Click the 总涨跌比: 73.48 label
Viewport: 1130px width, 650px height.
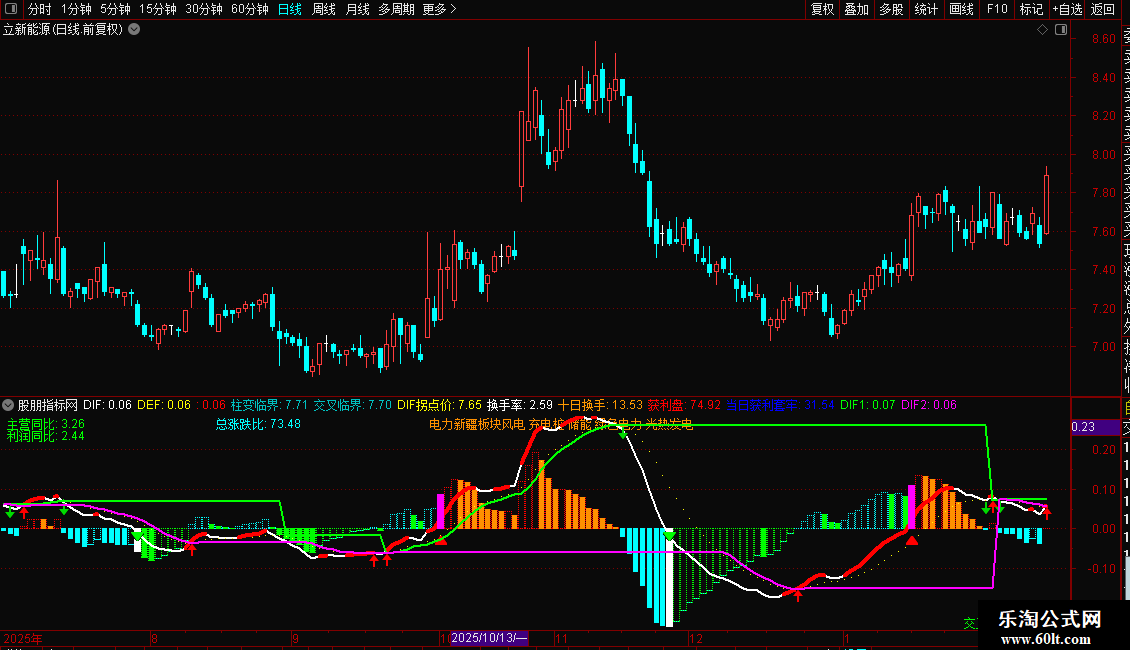pos(258,424)
